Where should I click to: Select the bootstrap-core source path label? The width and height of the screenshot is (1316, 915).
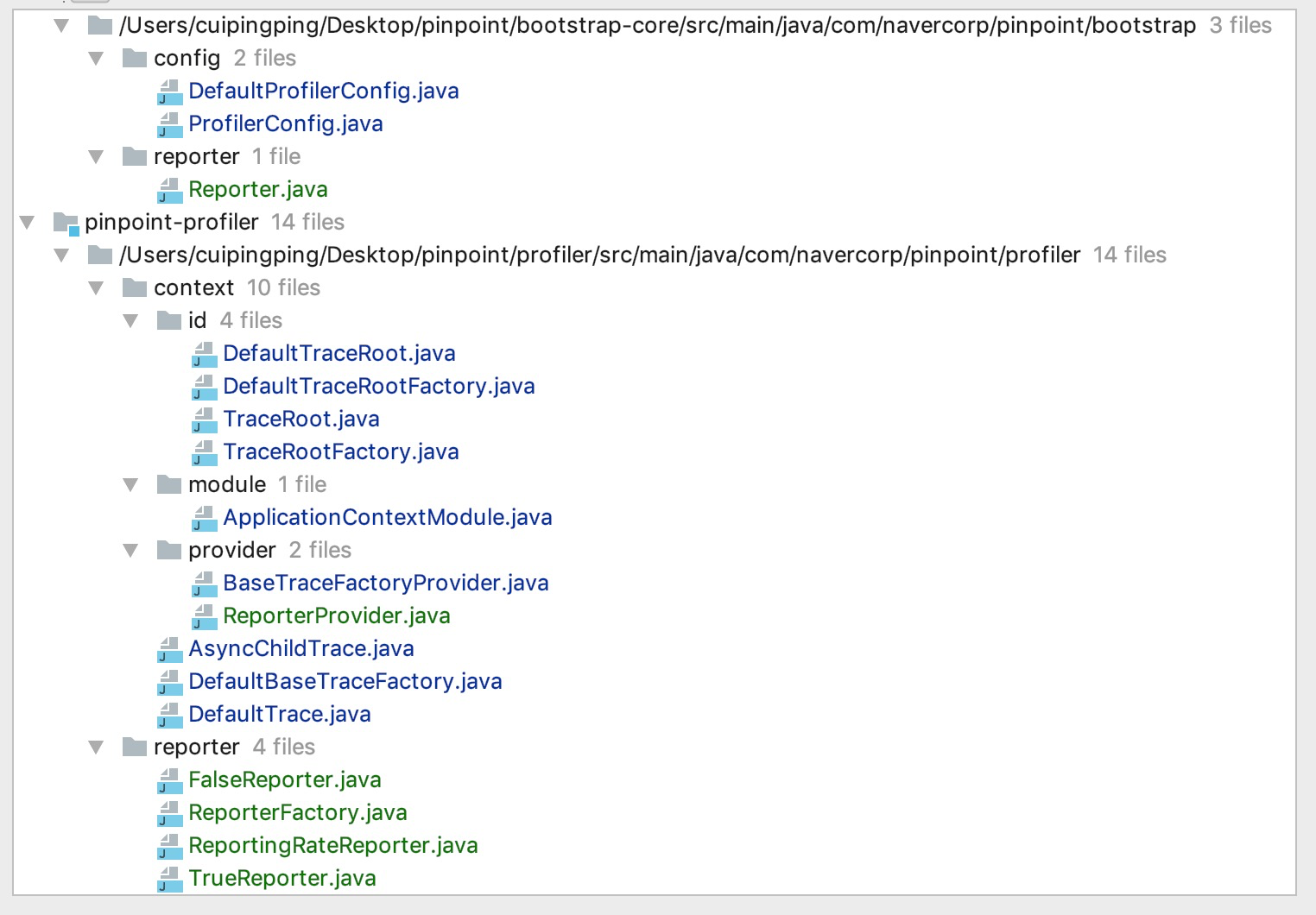tap(658, 25)
